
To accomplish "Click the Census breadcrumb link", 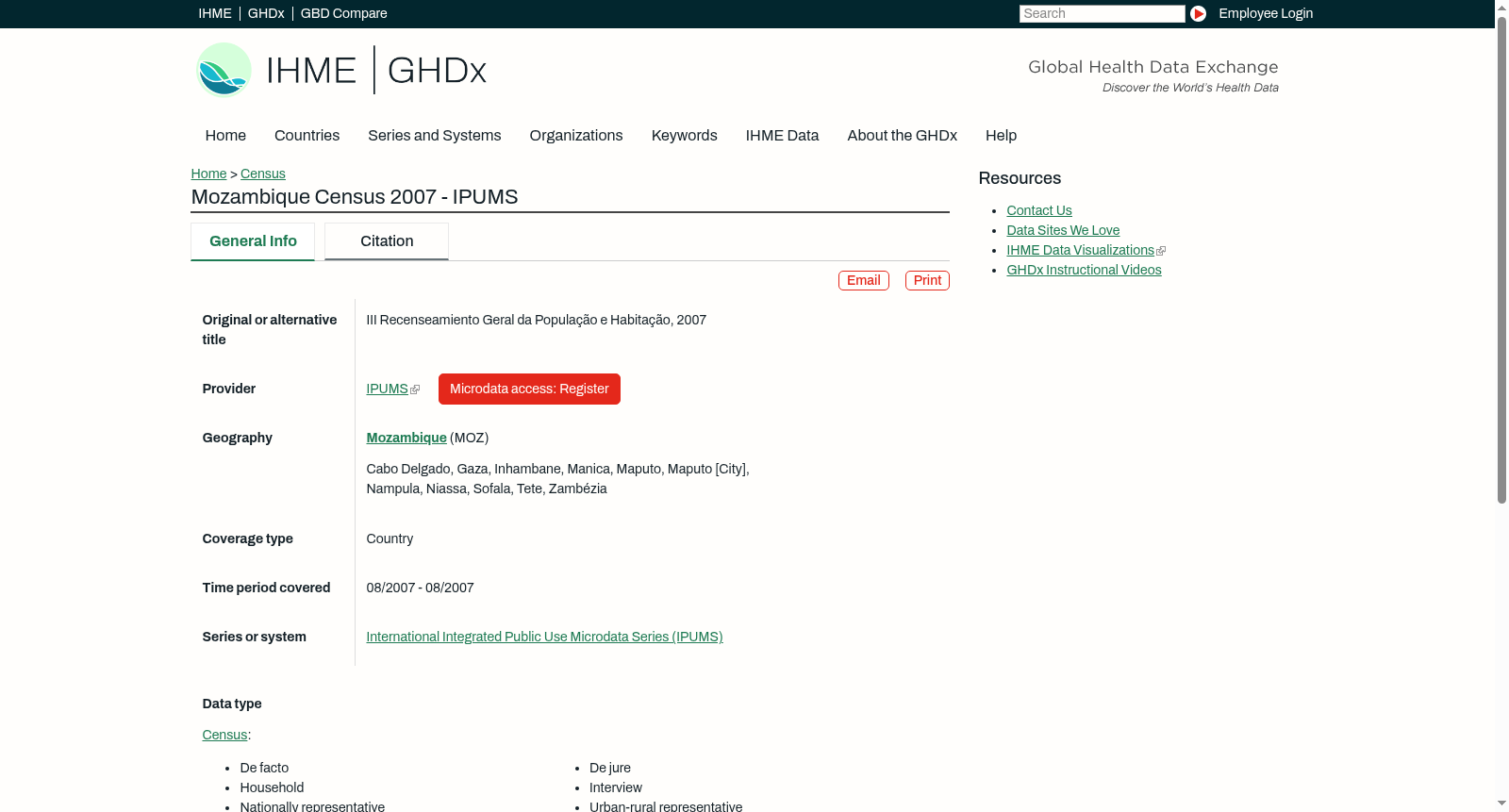I will 263,174.
